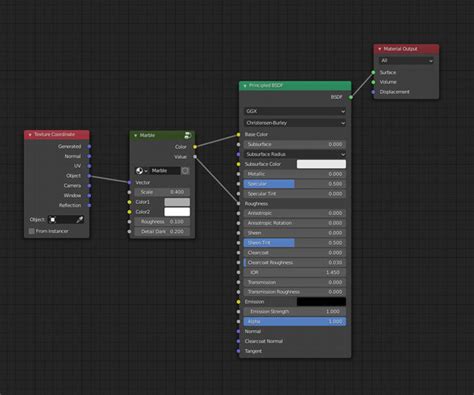Viewport: 474px width, 395px height.
Task: Click the Roughness input socket on Principled BSDF
Action: [x=238, y=203]
